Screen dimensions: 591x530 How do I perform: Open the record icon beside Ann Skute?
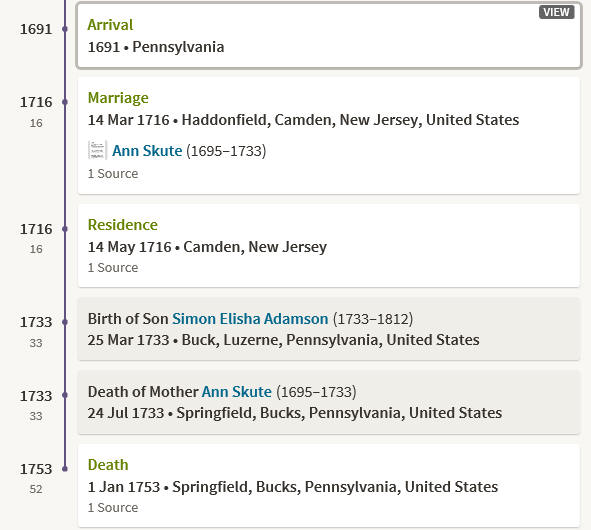[97, 150]
